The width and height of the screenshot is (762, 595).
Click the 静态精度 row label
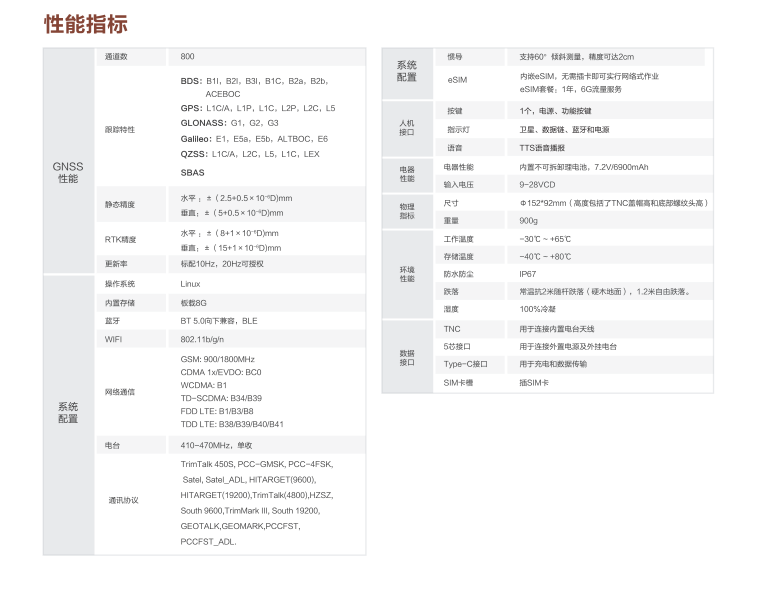tap(119, 205)
